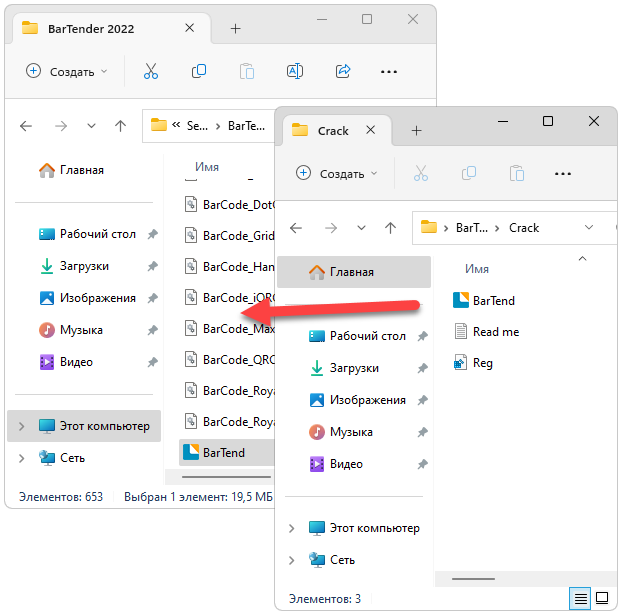620x614 pixels.
Task: Expand Этот компьютер in Crack window sidebar
Action: click(x=291, y=528)
